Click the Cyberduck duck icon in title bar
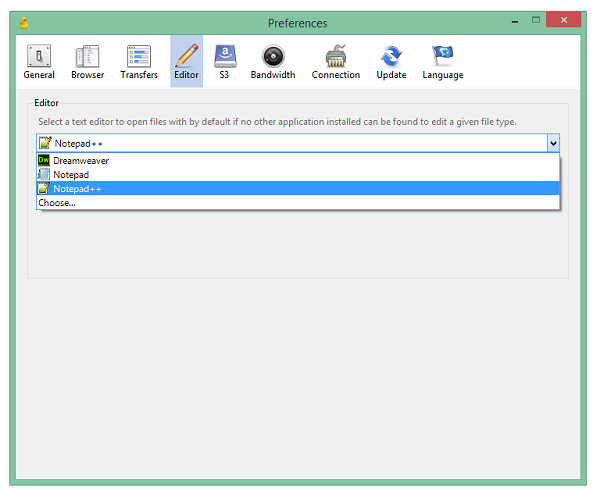This screenshot has height=498, width=600. click(x=24, y=23)
